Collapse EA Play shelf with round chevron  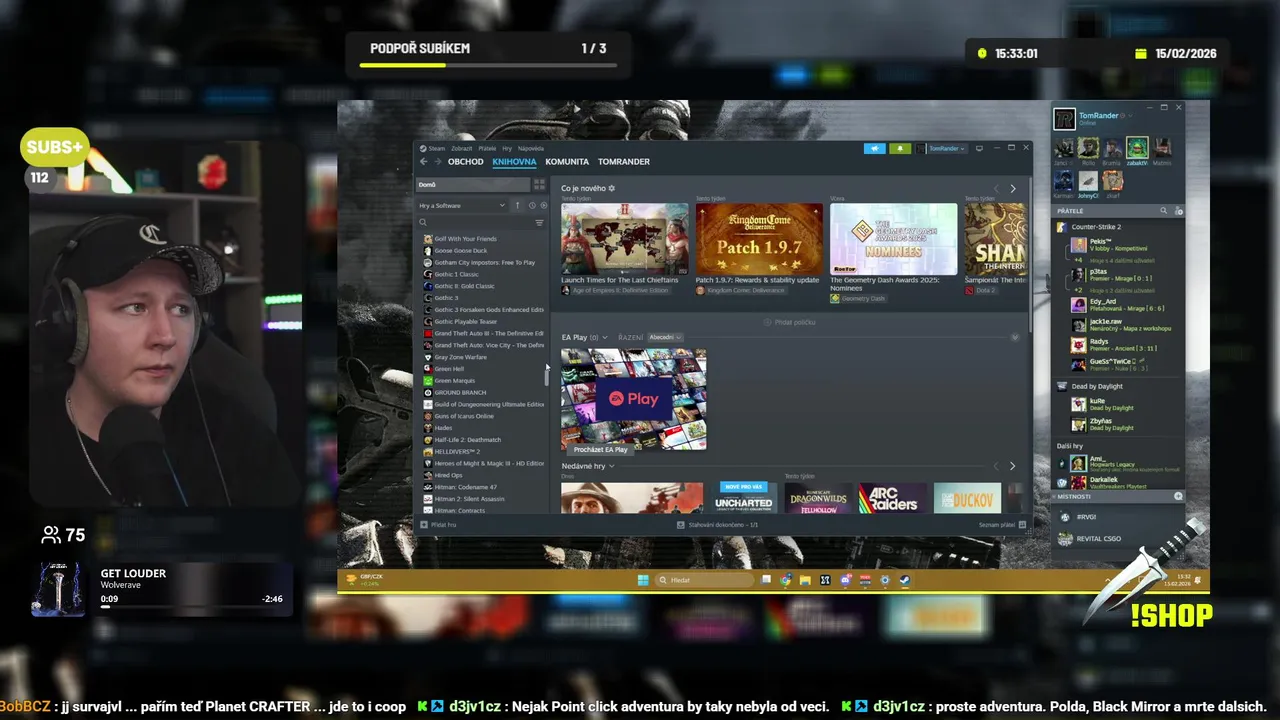(x=1015, y=337)
